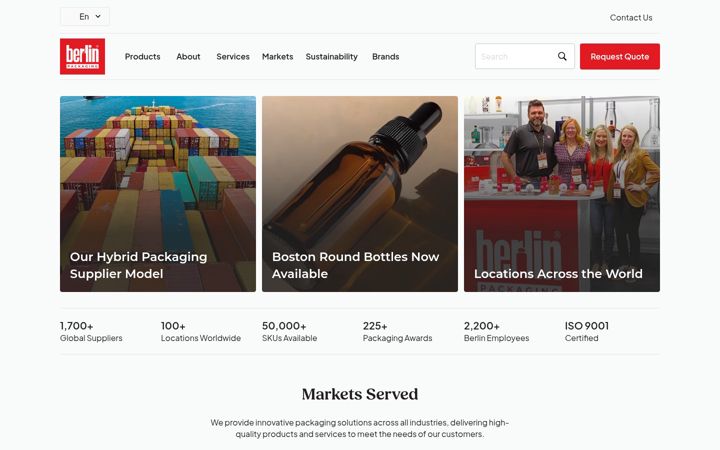Open the About menu
Viewport: 720px width, 450px height.
(x=188, y=56)
